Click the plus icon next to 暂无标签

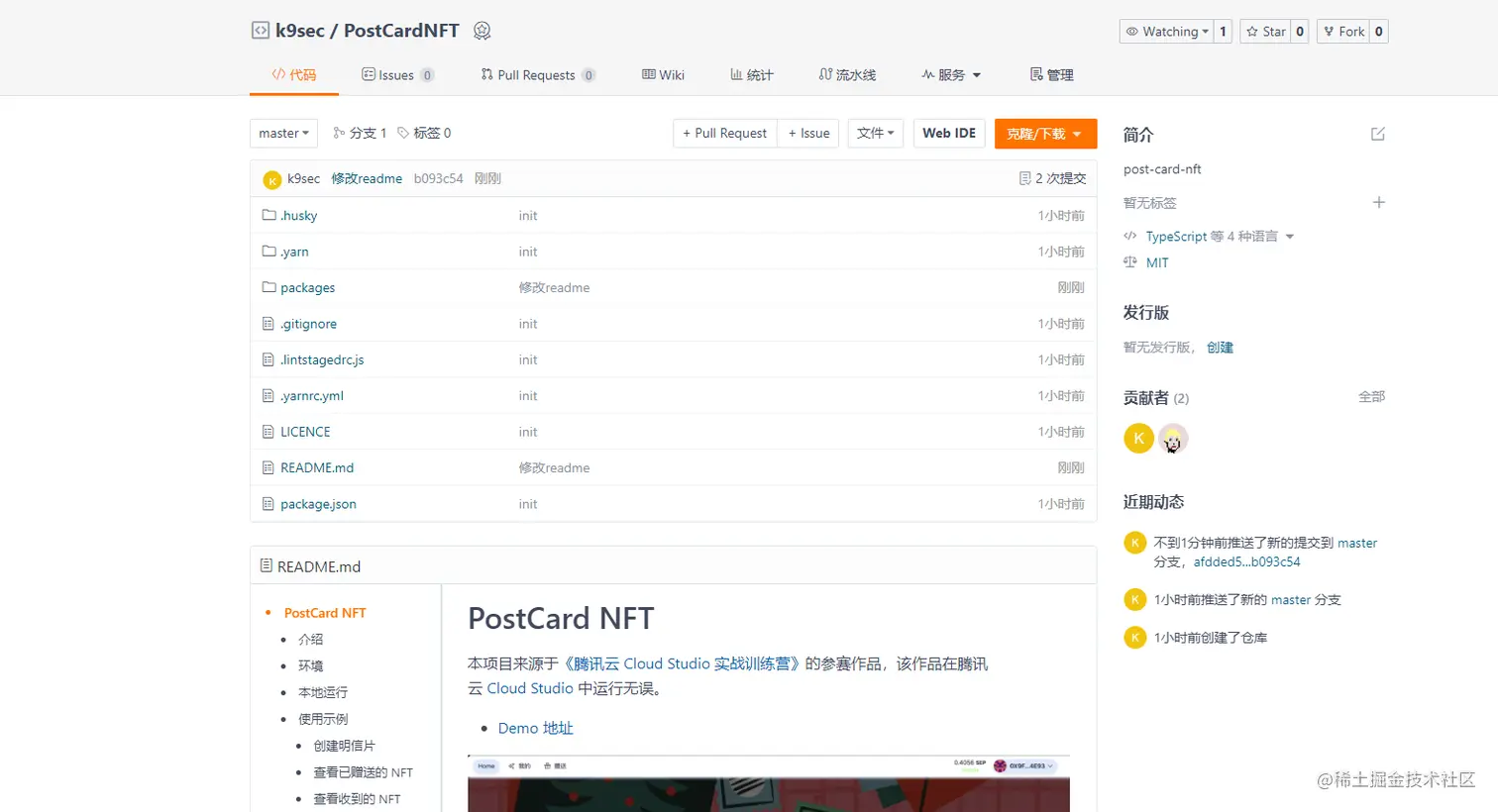(1379, 202)
